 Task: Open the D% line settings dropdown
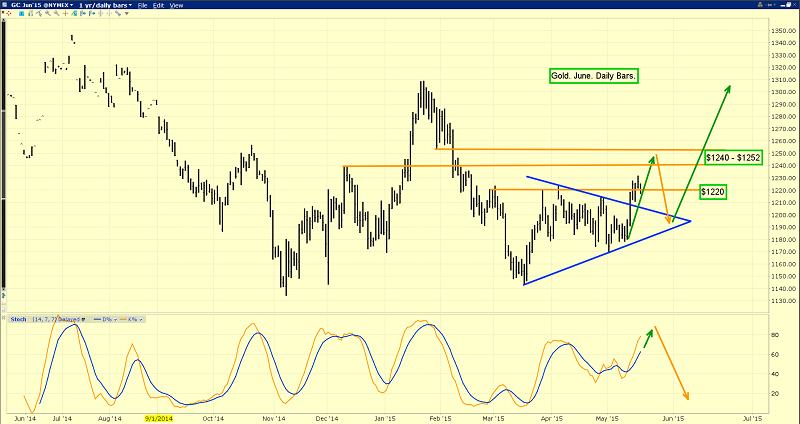point(108,318)
